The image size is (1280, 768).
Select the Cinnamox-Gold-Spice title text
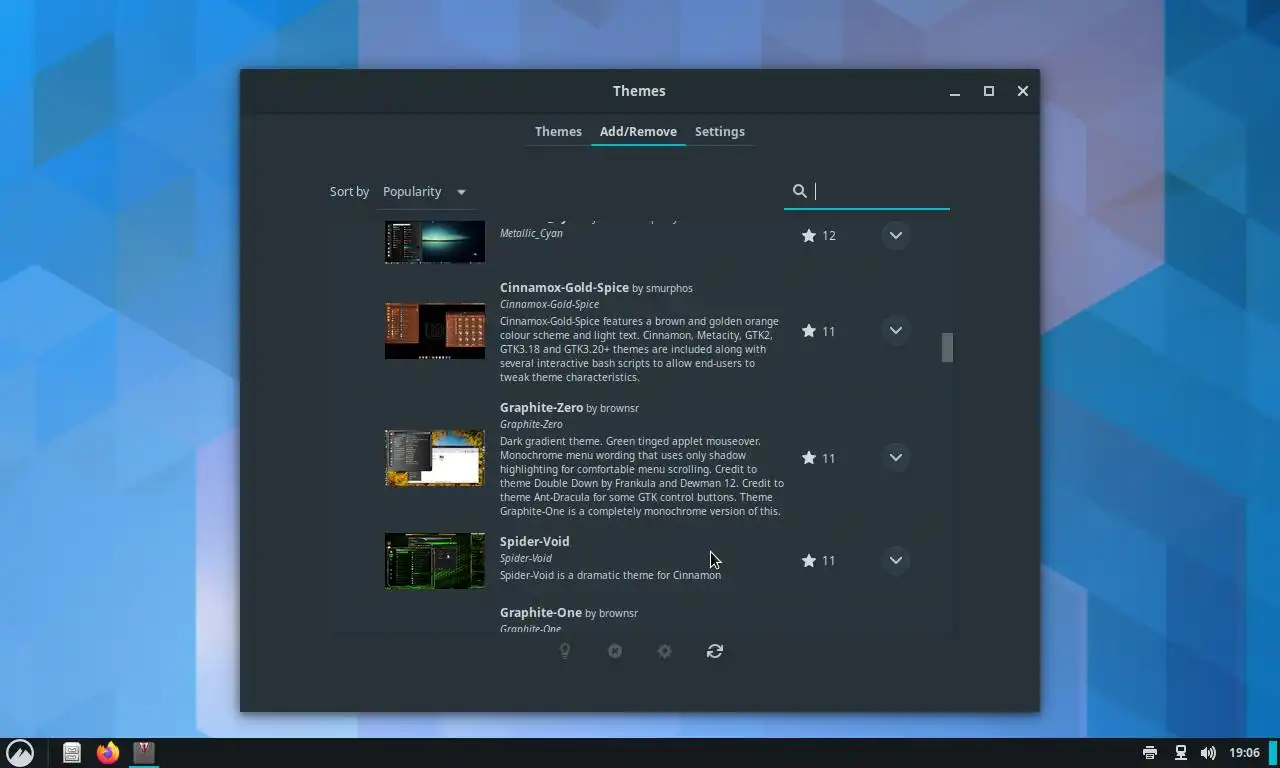click(x=564, y=288)
